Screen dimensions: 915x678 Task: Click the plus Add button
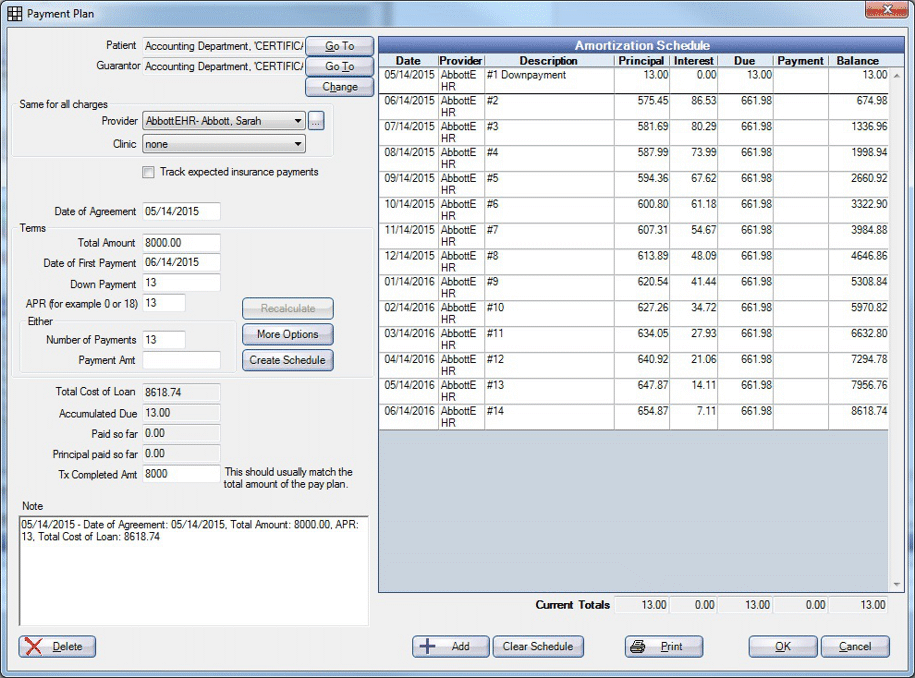click(x=450, y=646)
